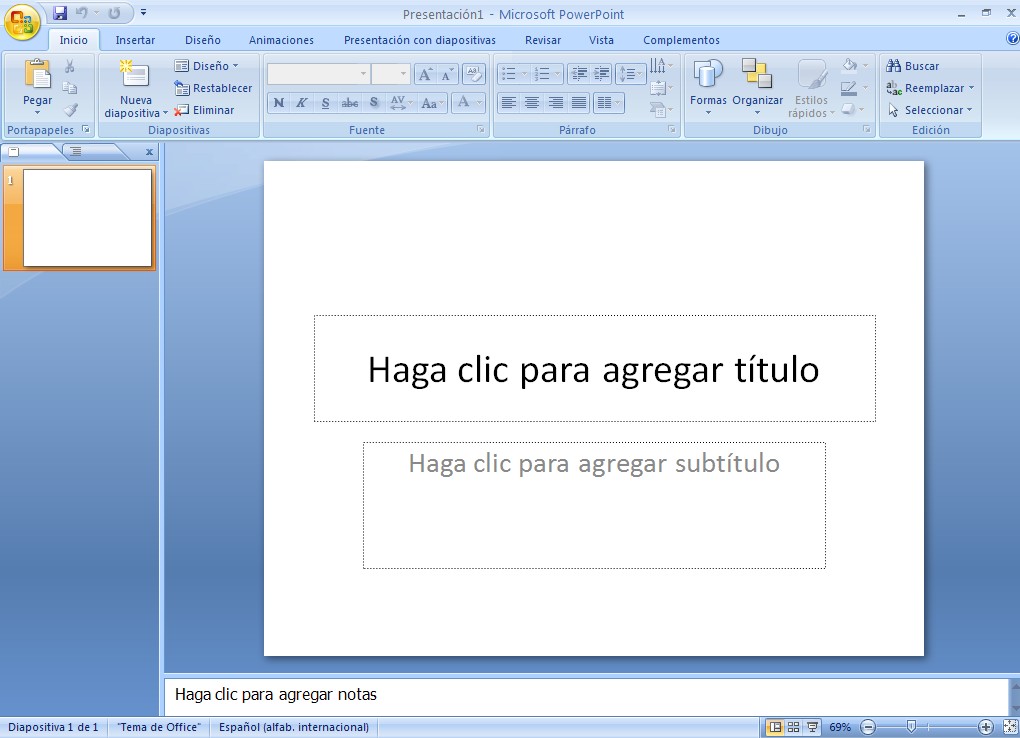Image resolution: width=1020 pixels, height=738 pixels.
Task: Open the Diseño ribbon tab
Action: [x=202, y=40]
